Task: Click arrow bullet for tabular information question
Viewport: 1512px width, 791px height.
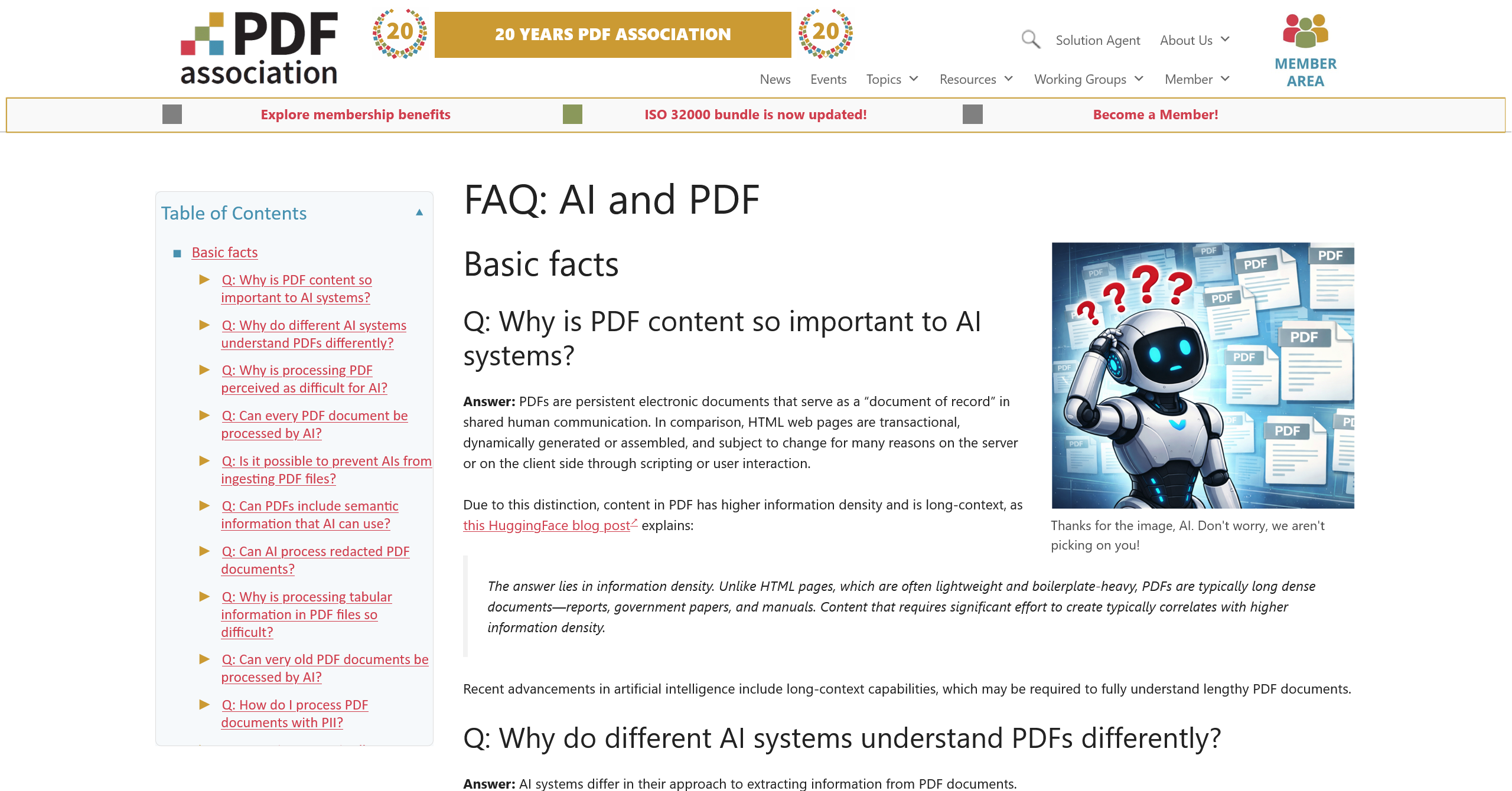Action: coord(204,596)
